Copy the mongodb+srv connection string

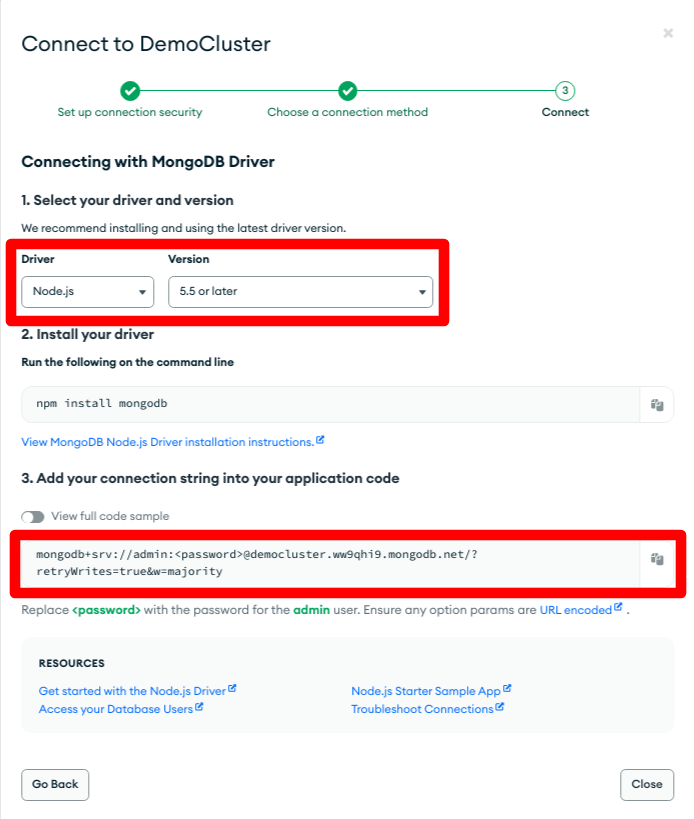coord(657,559)
